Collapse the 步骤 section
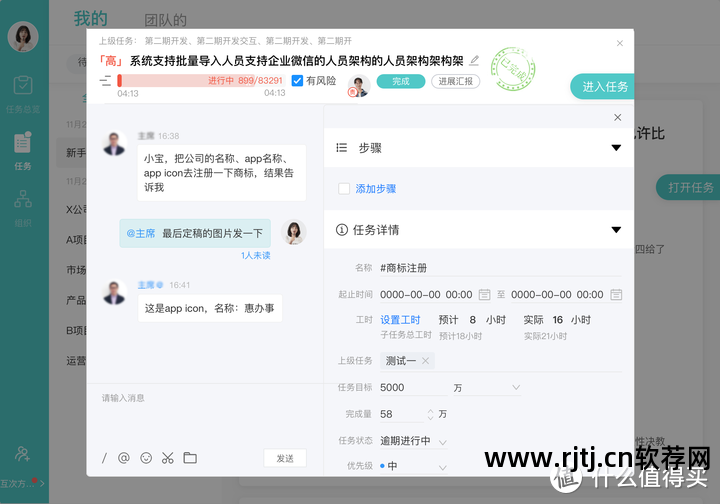This screenshot has height=504, width=720. click(616, 148)
